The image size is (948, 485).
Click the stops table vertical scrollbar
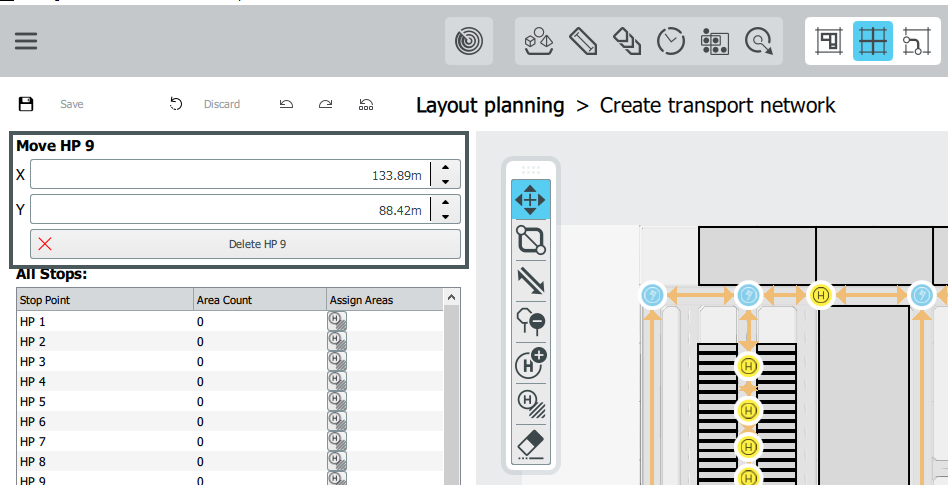coord(452,394)
